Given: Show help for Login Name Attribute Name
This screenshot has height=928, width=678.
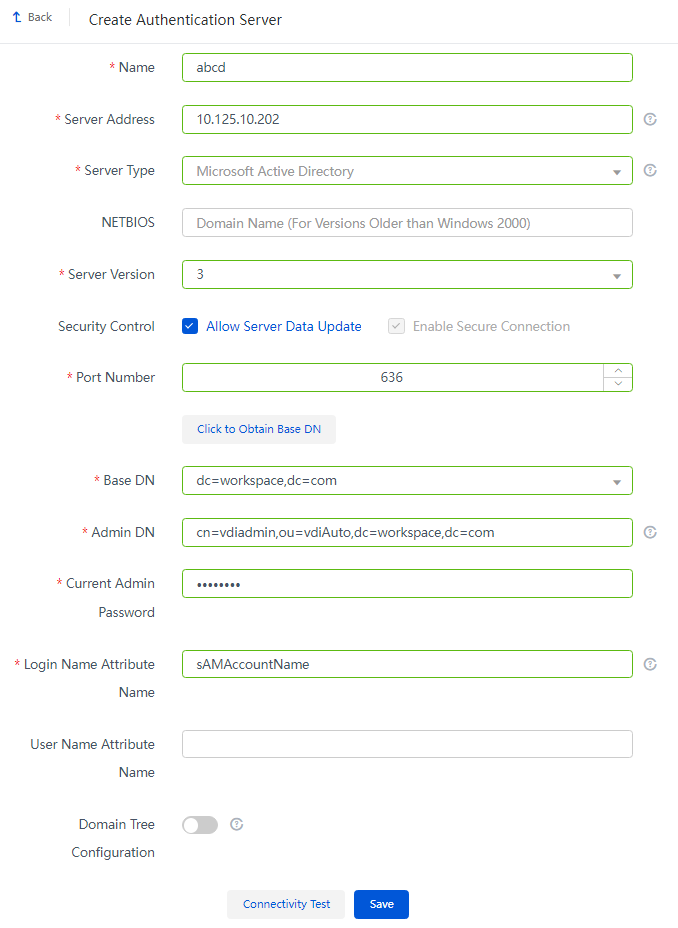Looking at the screenshot, I should (650, 664).
